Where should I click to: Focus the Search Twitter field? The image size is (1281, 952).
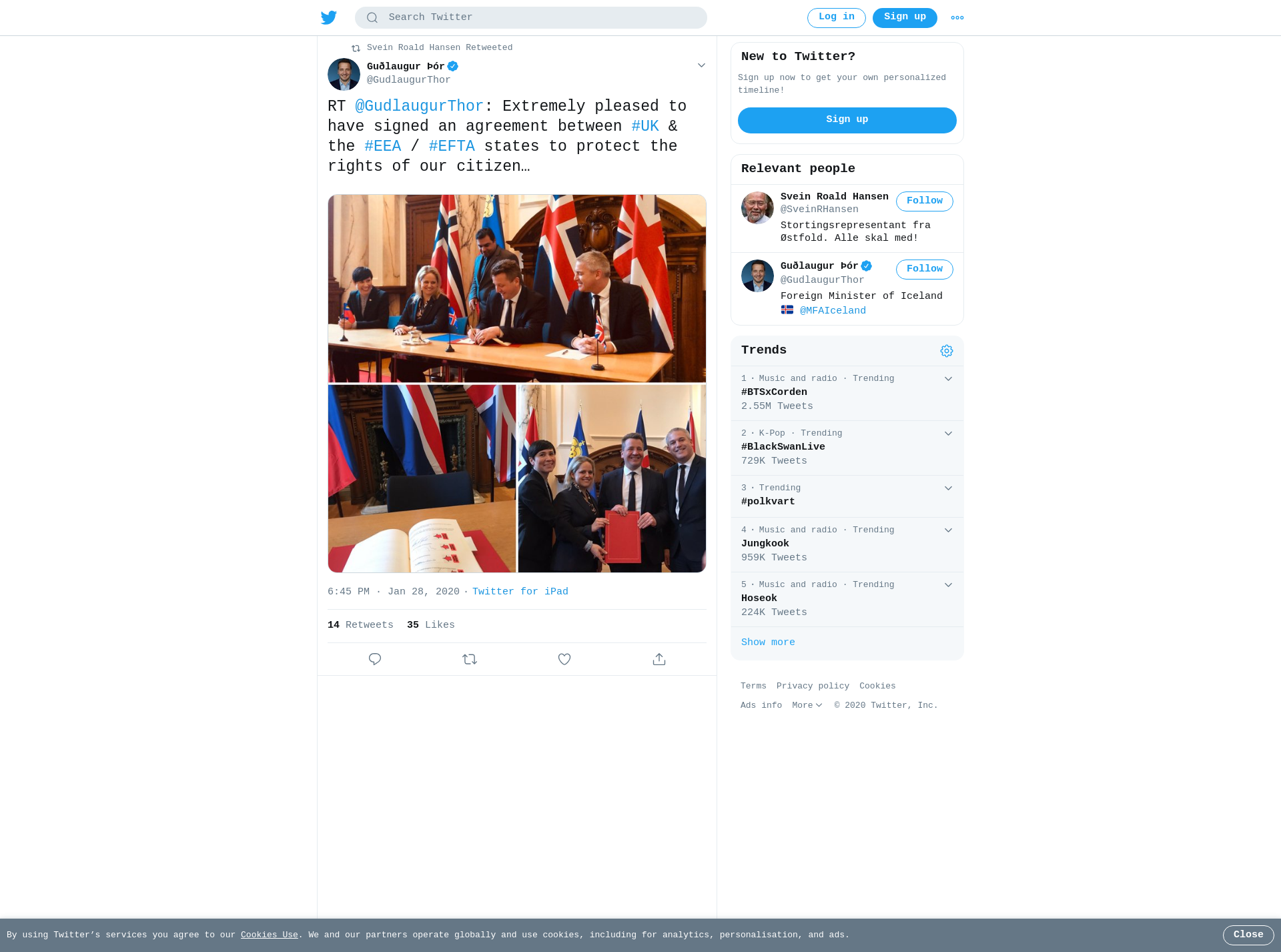tap(531, 17)
